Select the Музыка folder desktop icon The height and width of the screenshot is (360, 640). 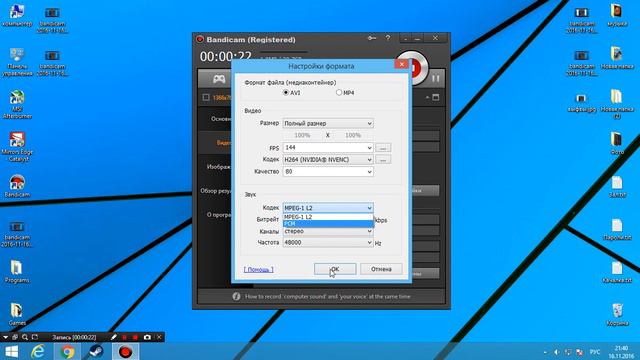point(617,15)
